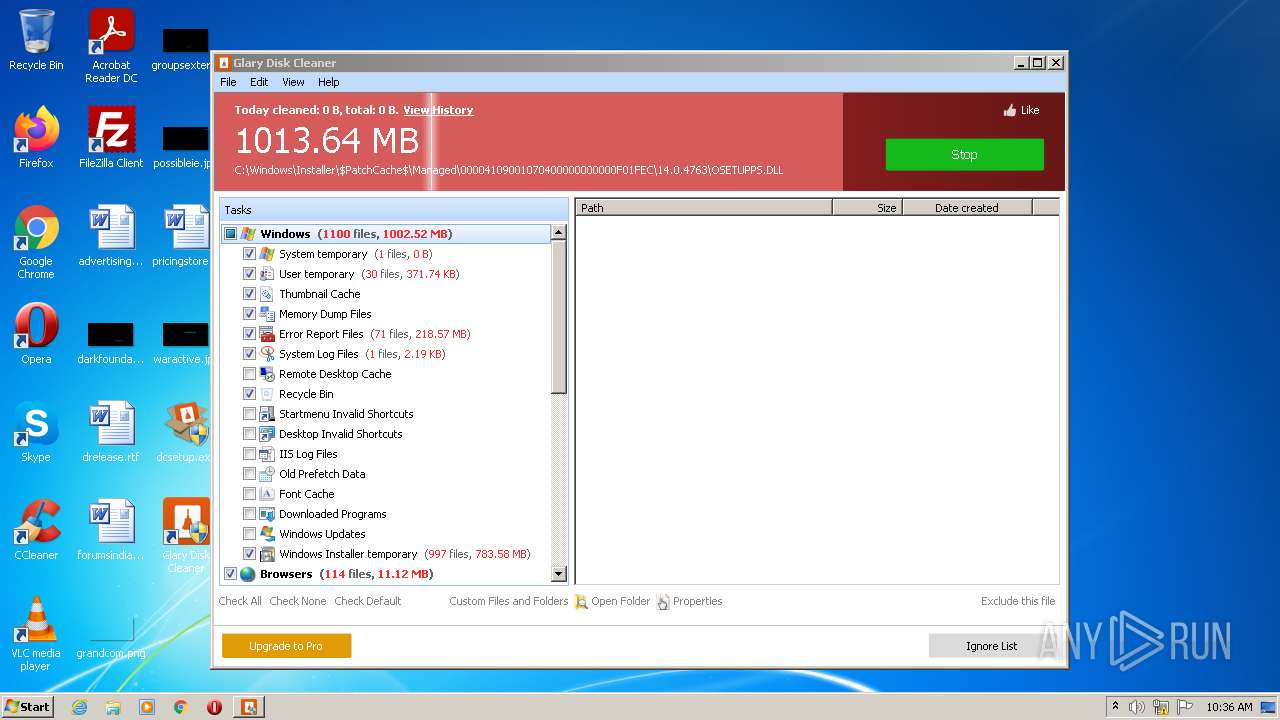Click the Desktop Invalid Shortcuts icon
1280x720 pixels.
[267, 434]
